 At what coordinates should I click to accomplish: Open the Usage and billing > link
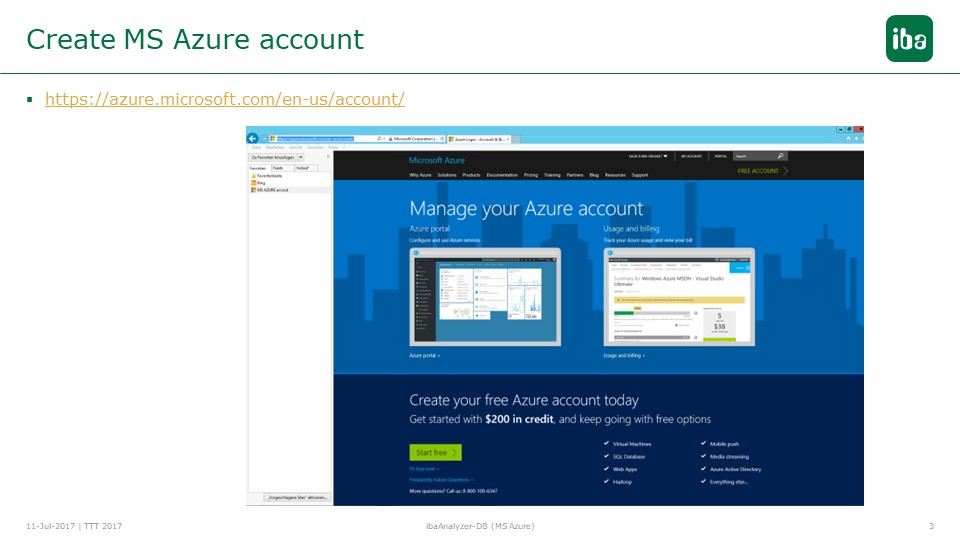point(624,355)
